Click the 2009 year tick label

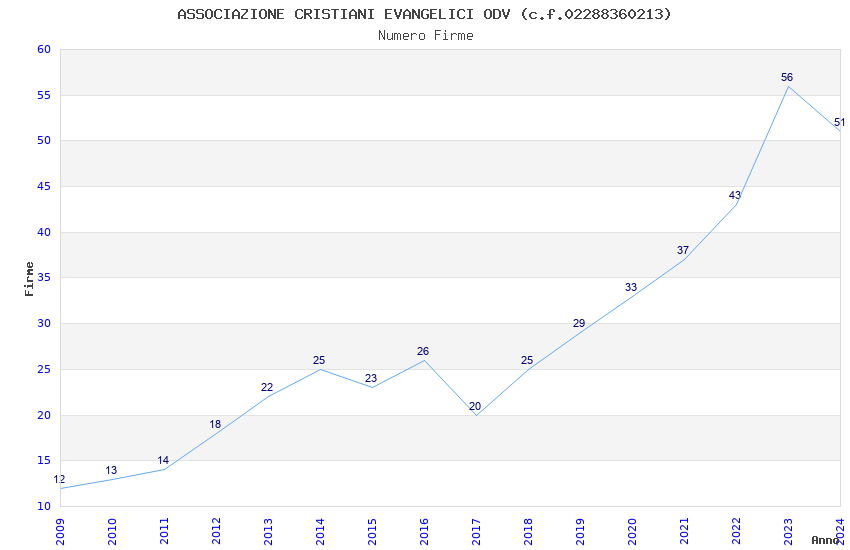click(x=60, y=532)
